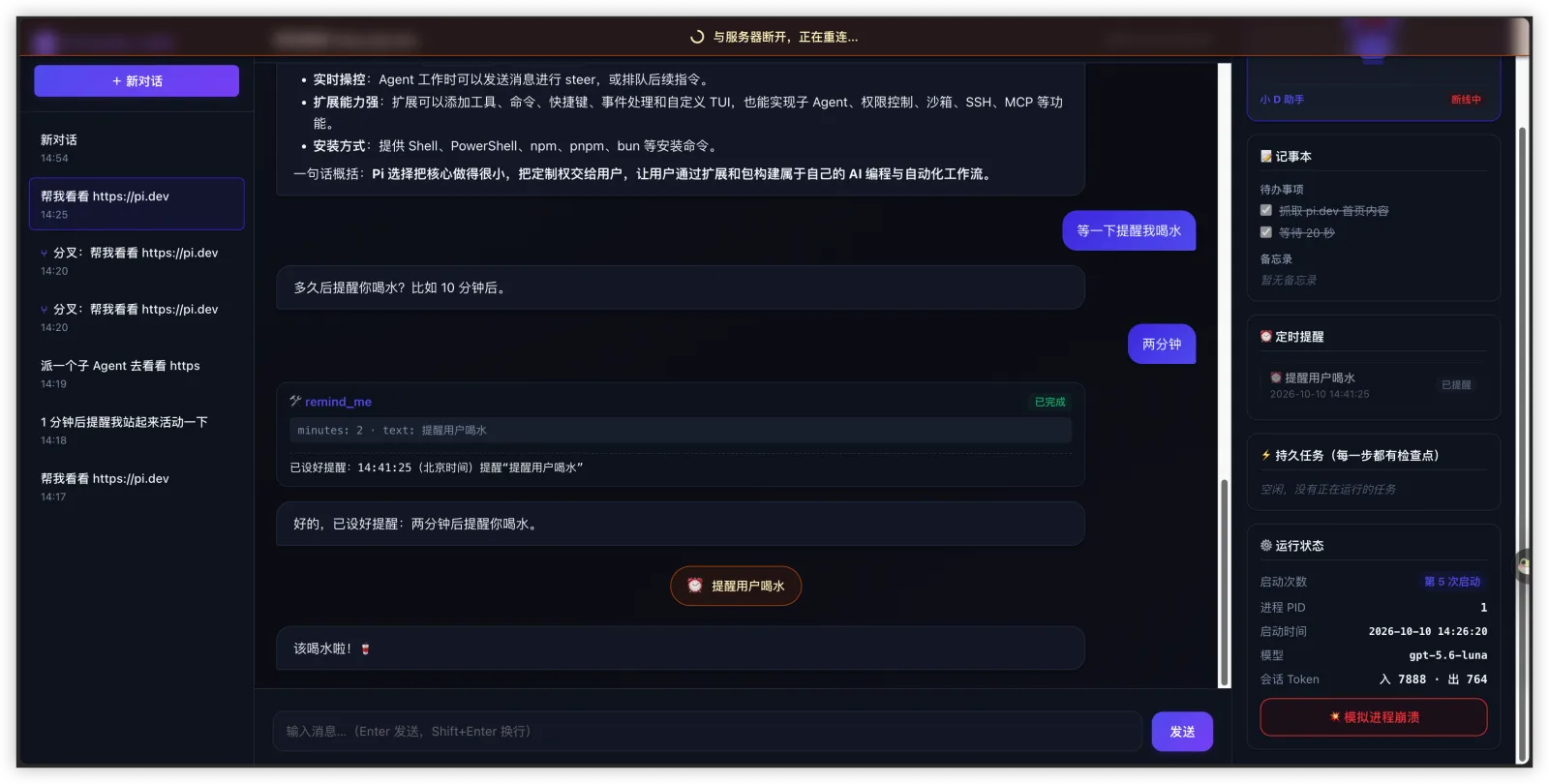Click the startup time 2026-10-10 14:26:20
The width and height of the screenshot is (1549, 784).
click(x=1428, y=631)
